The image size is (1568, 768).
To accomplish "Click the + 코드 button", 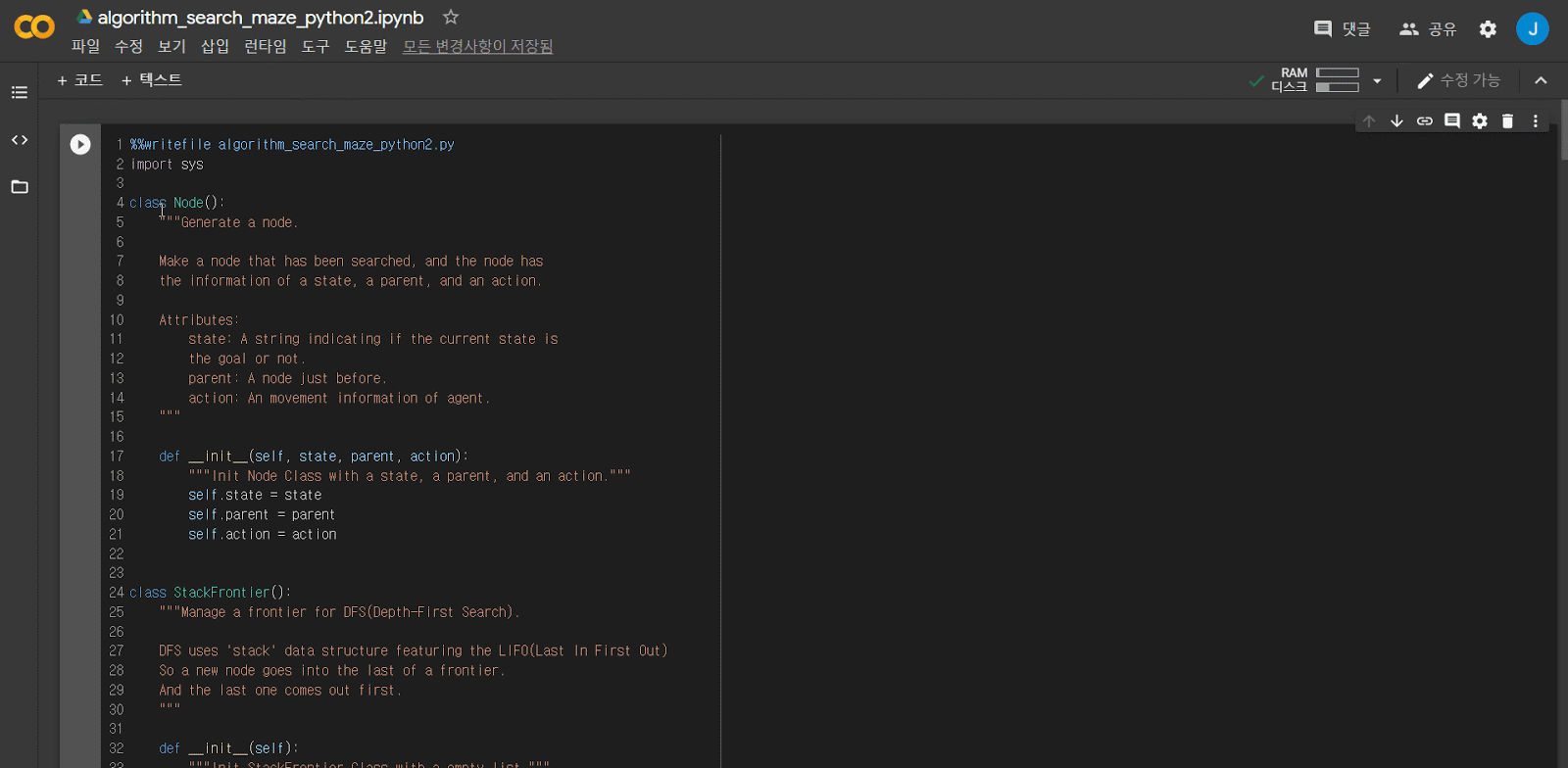I will tap(79, 80).
